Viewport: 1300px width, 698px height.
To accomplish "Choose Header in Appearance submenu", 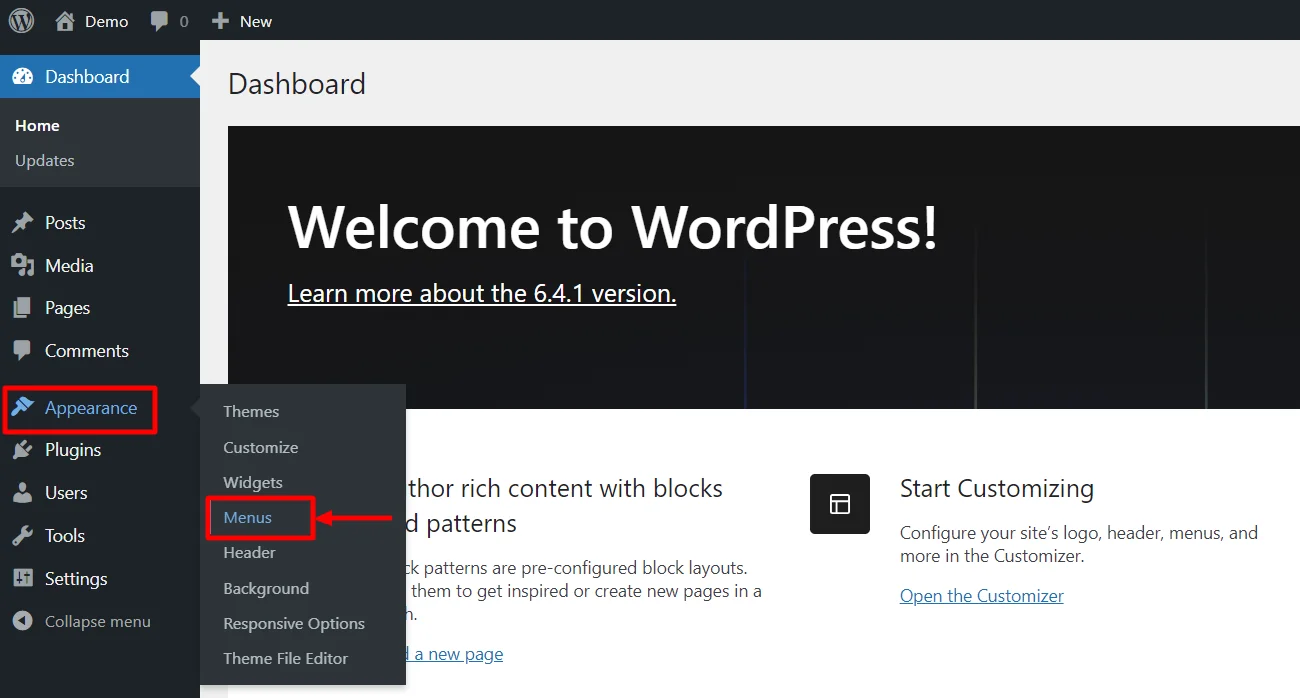I will coord(249,553).
